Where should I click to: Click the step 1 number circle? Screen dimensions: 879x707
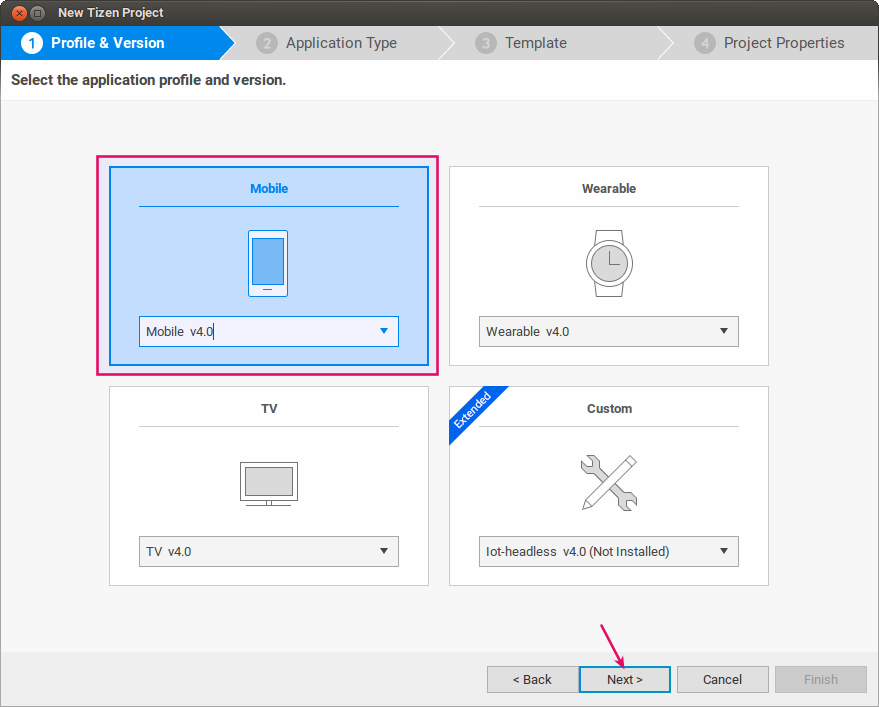click(32, 43)
